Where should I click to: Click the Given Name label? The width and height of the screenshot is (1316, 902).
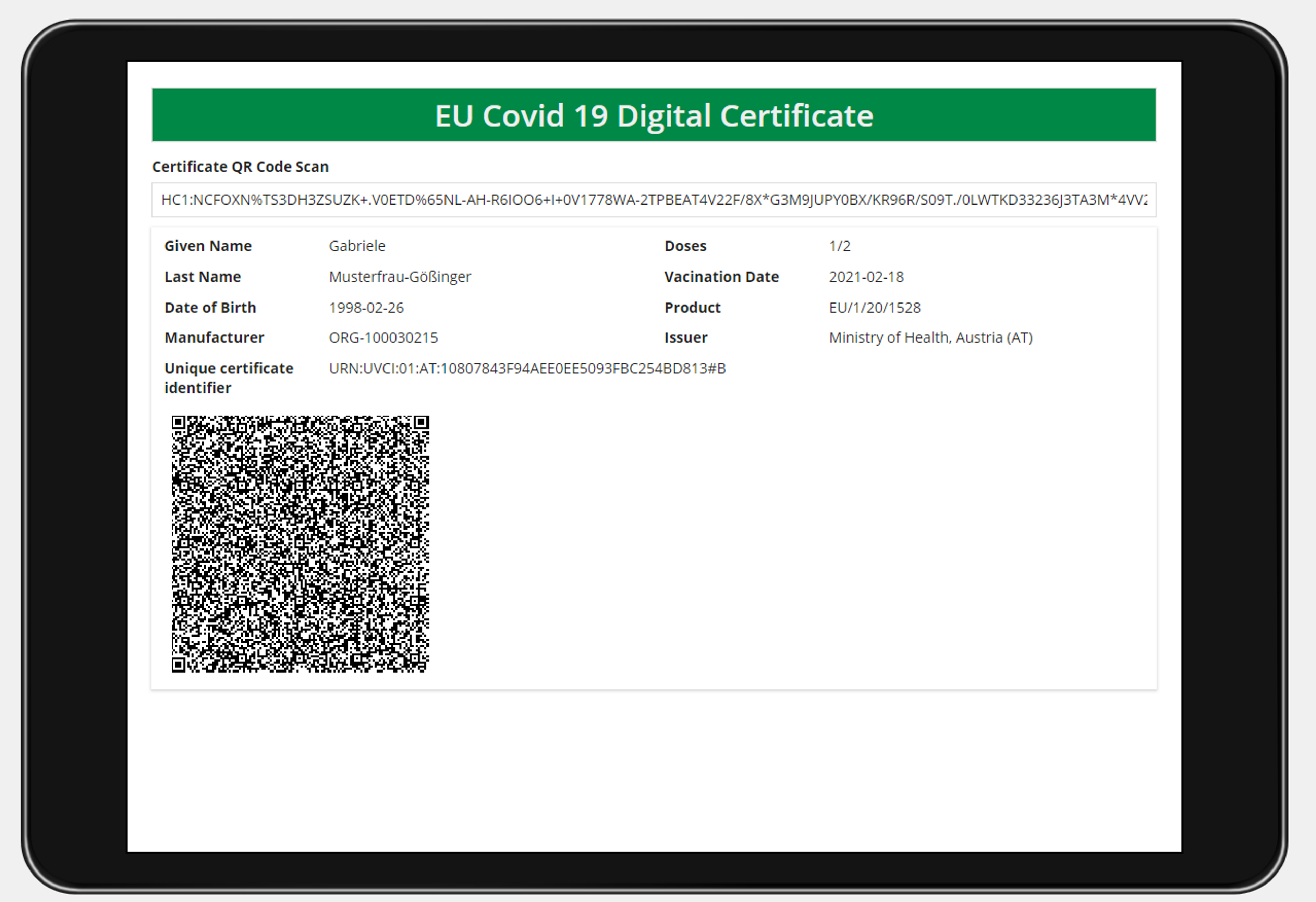point(208,246)
